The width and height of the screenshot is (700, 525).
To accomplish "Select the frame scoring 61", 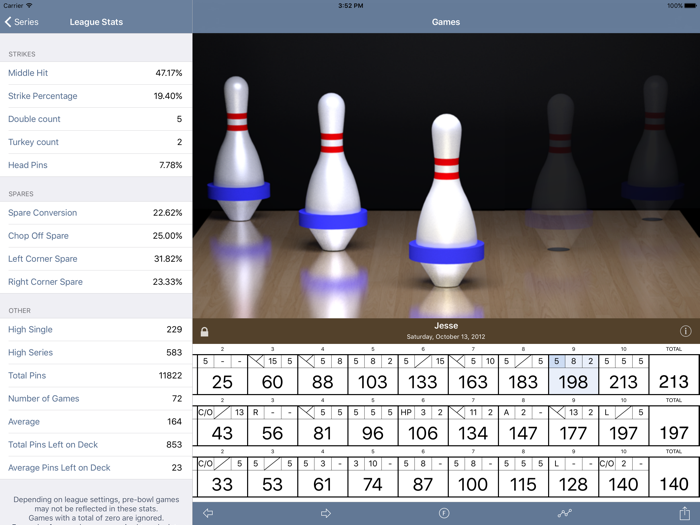I will tap(322, 477).
